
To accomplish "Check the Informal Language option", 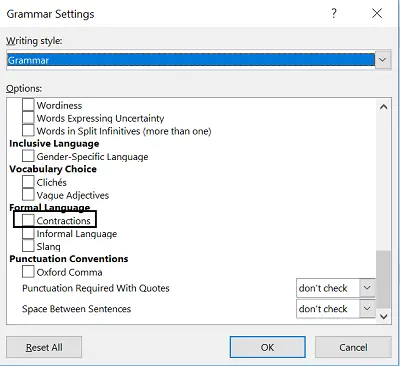I will pyautogui.click(x=28, y=233).
